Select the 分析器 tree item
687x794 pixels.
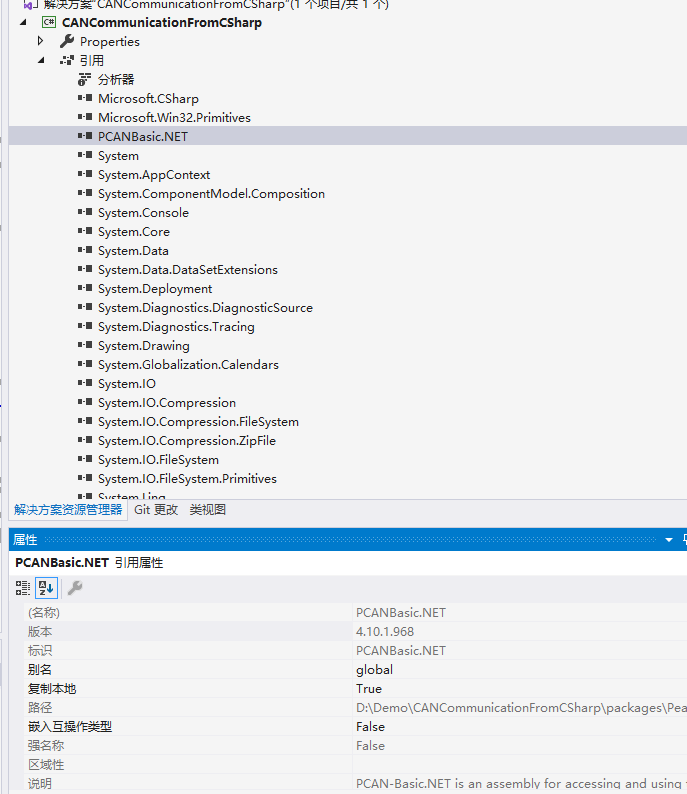116,80
